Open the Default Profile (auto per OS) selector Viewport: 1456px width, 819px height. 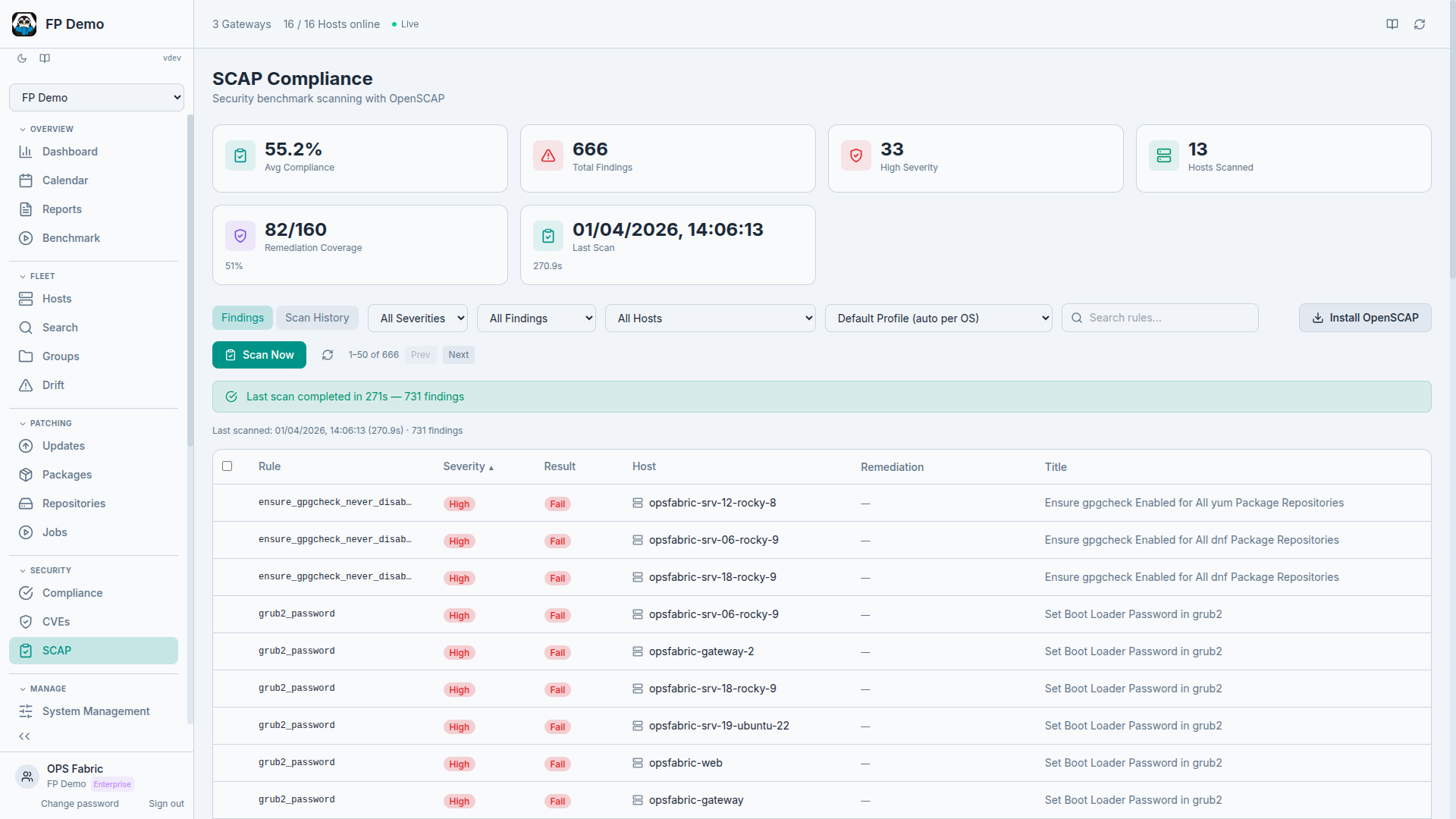[939, 318]
